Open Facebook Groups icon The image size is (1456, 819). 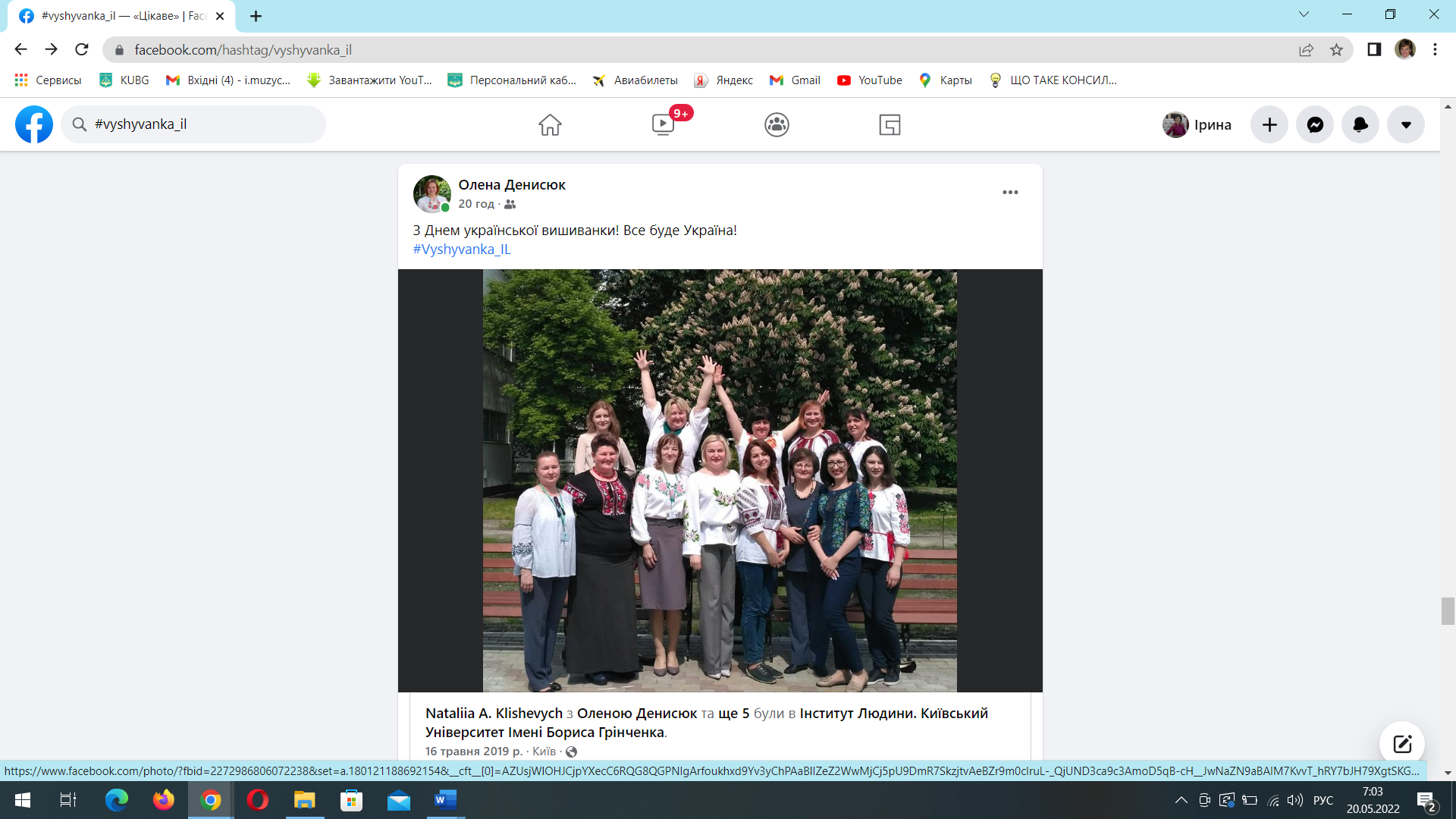coord(777,124)
